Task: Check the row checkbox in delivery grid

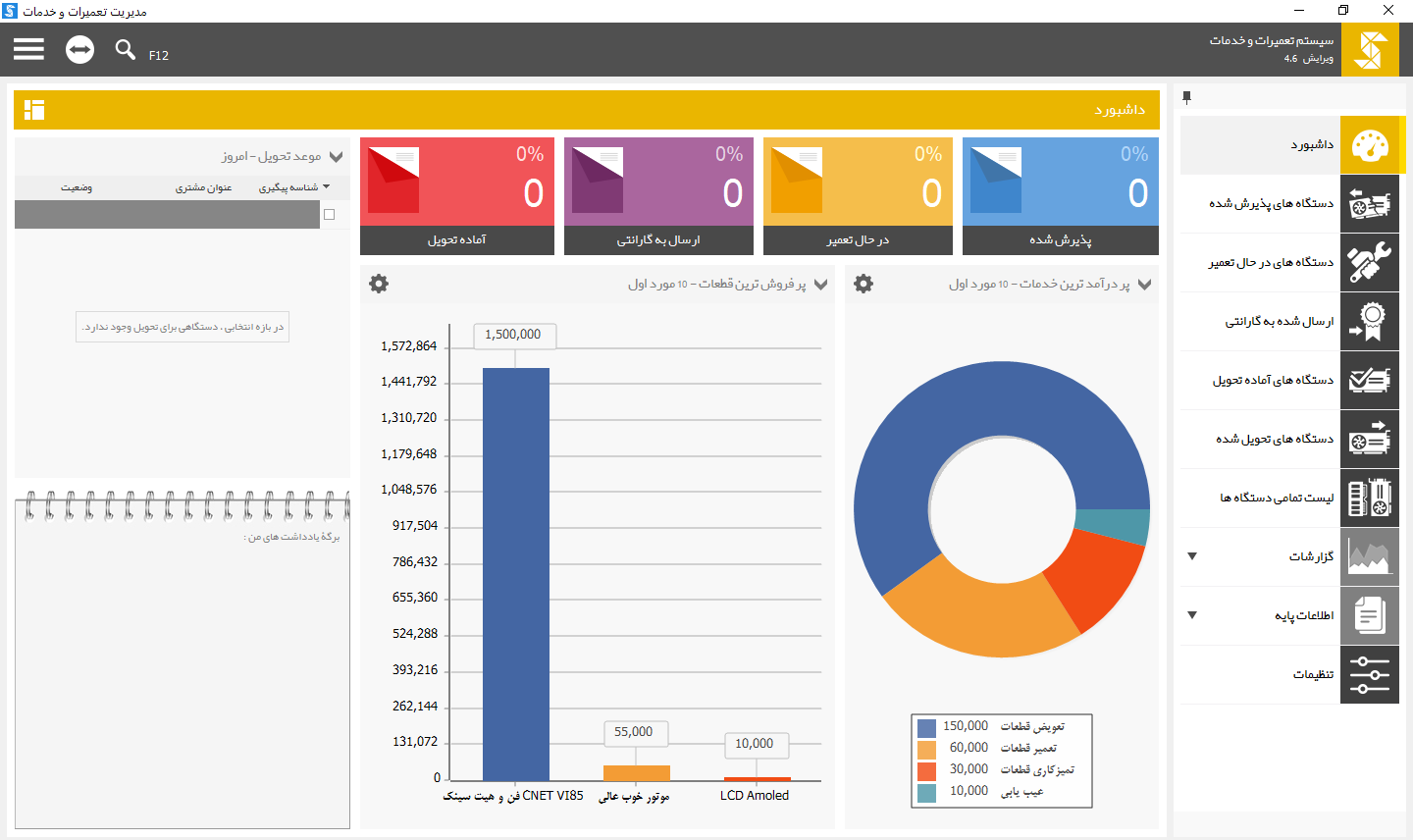Action: pyautogui.click(x=330, y=214)
